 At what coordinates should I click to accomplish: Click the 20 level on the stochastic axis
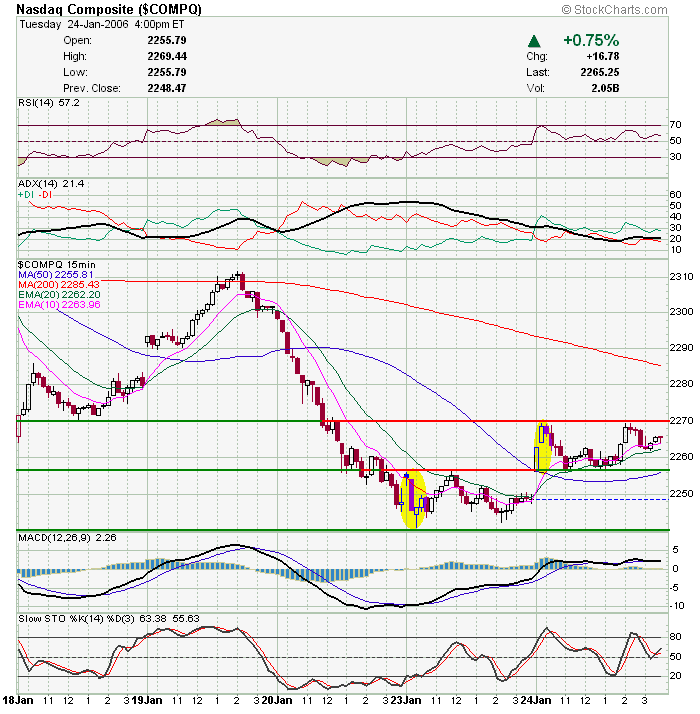675,676
